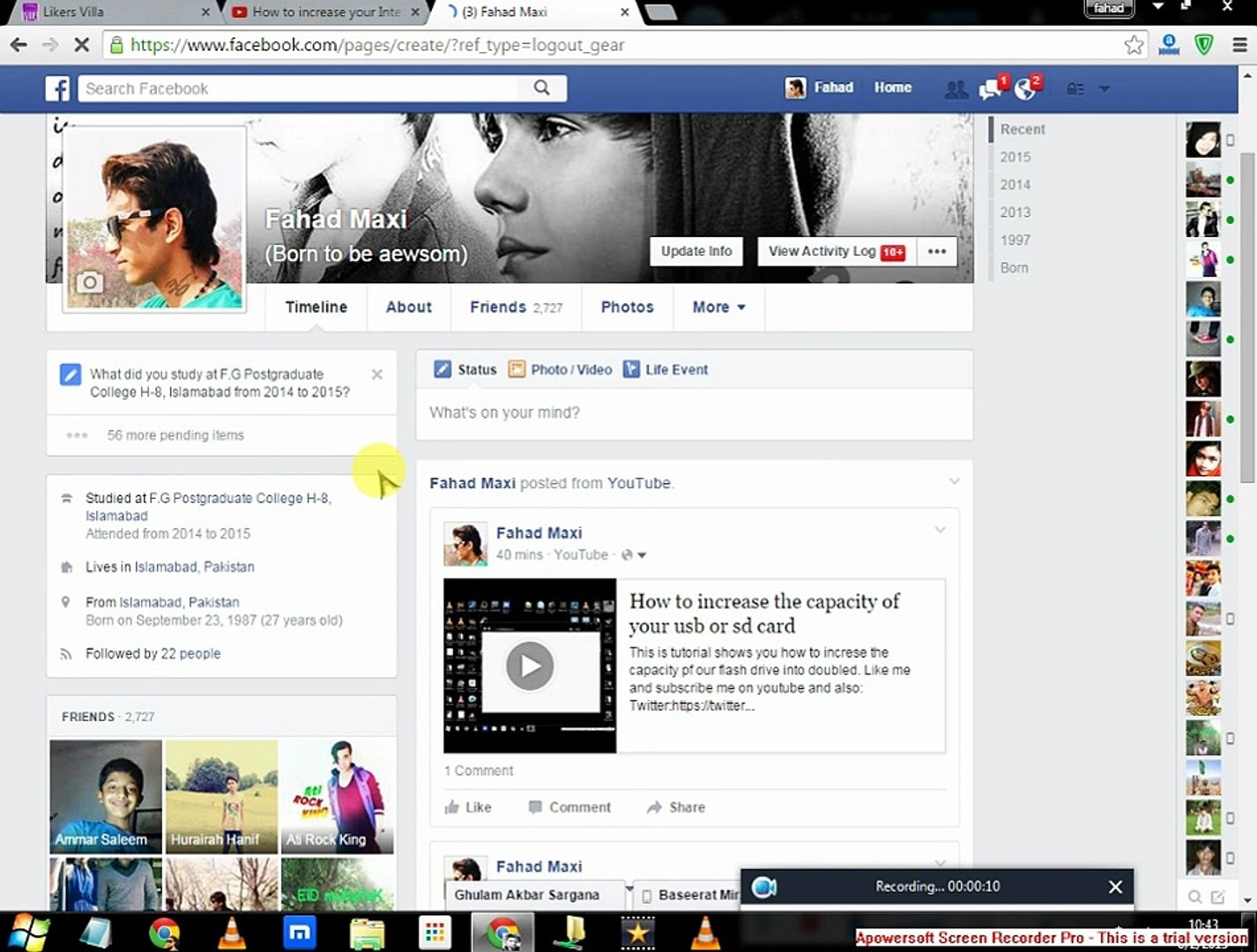Jump to Born on the timeline navigator
Screen dimensions: 1257x952
point(1014,268)
